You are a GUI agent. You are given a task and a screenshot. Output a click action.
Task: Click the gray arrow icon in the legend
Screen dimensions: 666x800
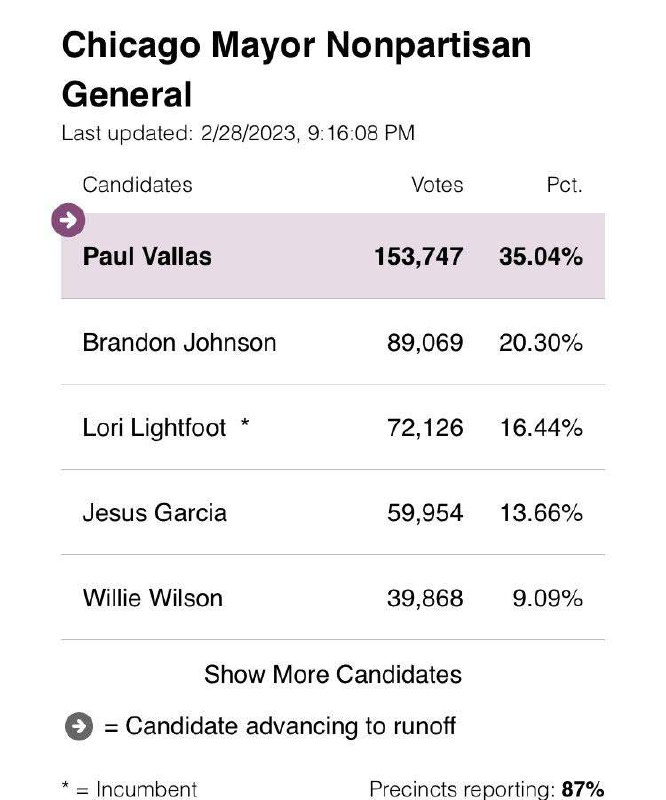click(x=80, y=726)
